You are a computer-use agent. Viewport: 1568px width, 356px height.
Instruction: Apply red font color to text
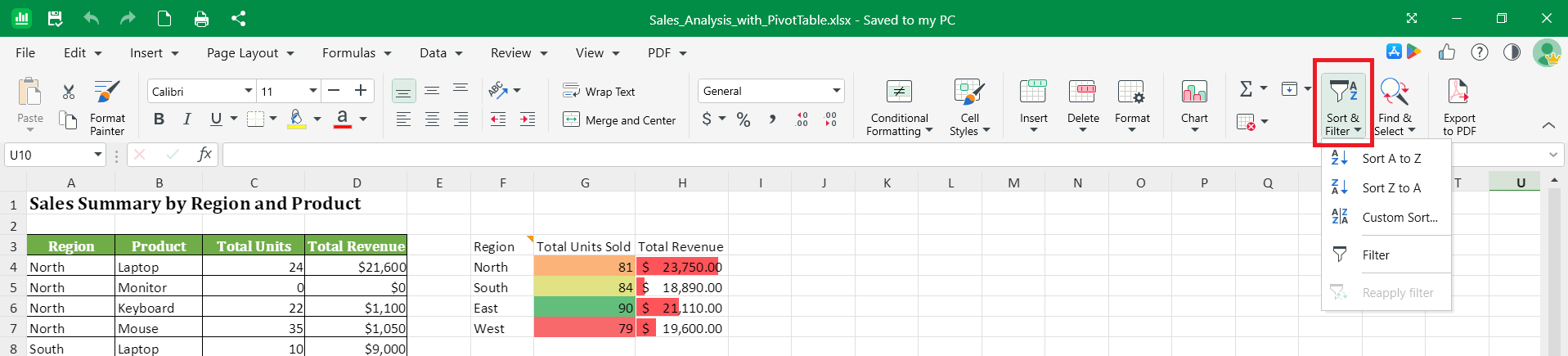(x=343, y=119)
